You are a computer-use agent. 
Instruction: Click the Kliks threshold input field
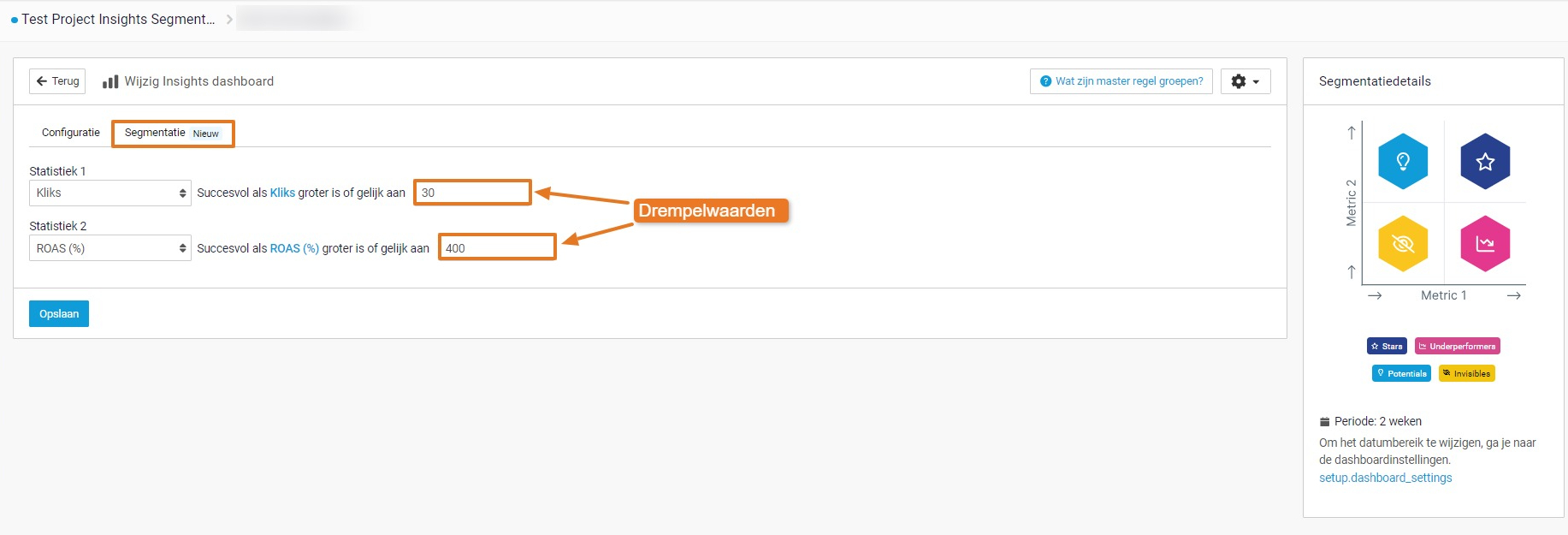coord(472,193)
